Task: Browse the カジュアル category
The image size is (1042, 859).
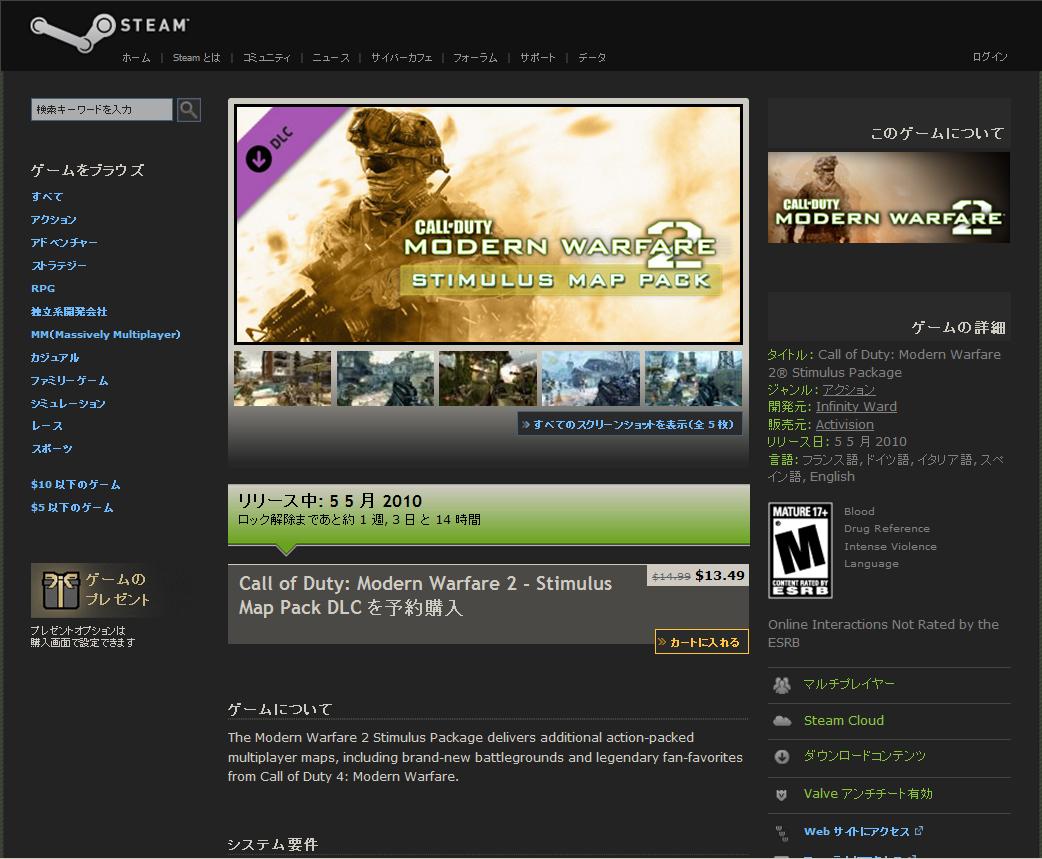Action: click(55, 357)
